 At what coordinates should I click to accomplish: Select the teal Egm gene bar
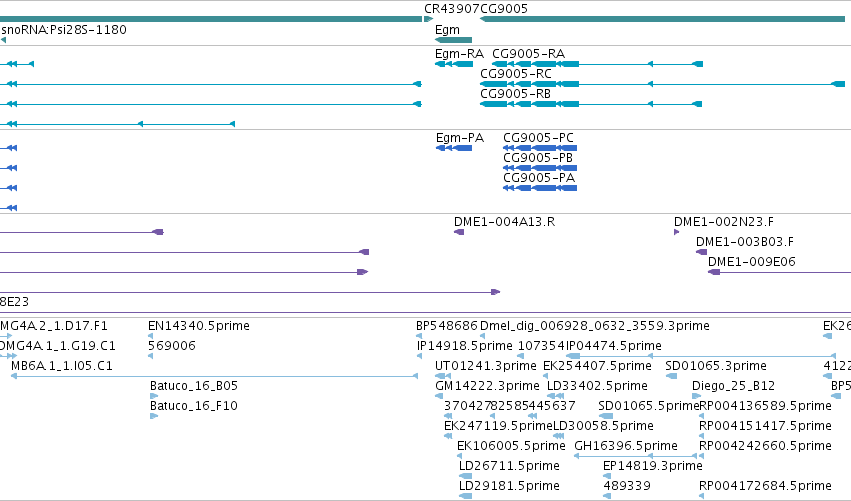coord(454,40)
